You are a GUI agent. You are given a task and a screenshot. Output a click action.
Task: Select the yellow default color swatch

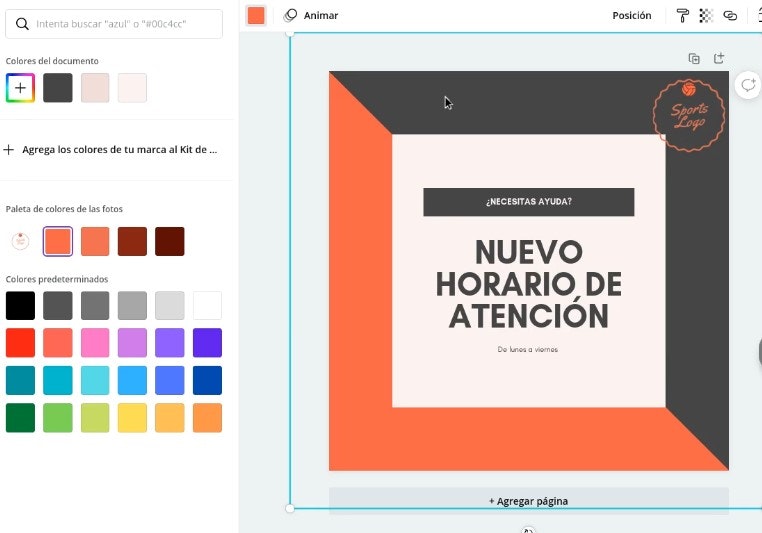click(x=132, y=417)
